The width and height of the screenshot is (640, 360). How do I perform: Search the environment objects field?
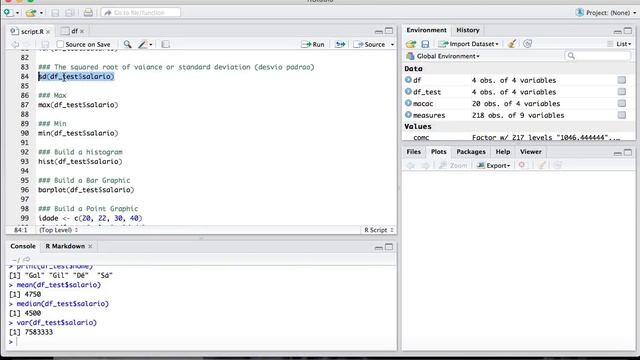tap(598, 56)
